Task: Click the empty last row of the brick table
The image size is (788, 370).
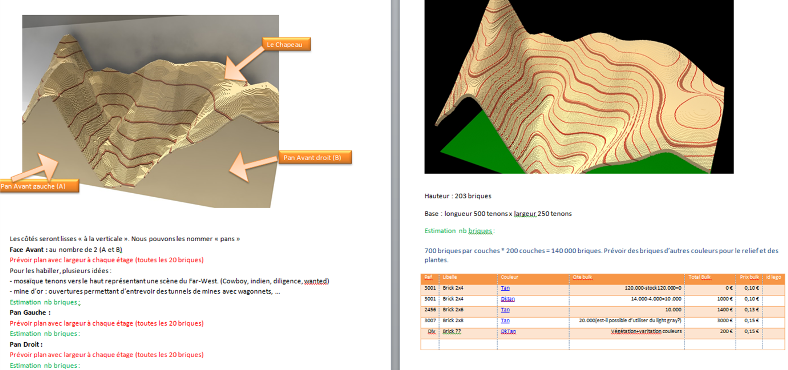Action: [603, 344]
